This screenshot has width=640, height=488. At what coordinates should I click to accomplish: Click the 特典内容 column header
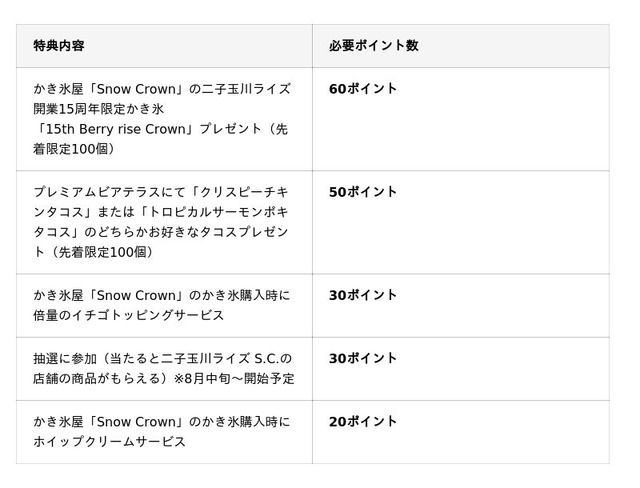(x=59, y=46)
